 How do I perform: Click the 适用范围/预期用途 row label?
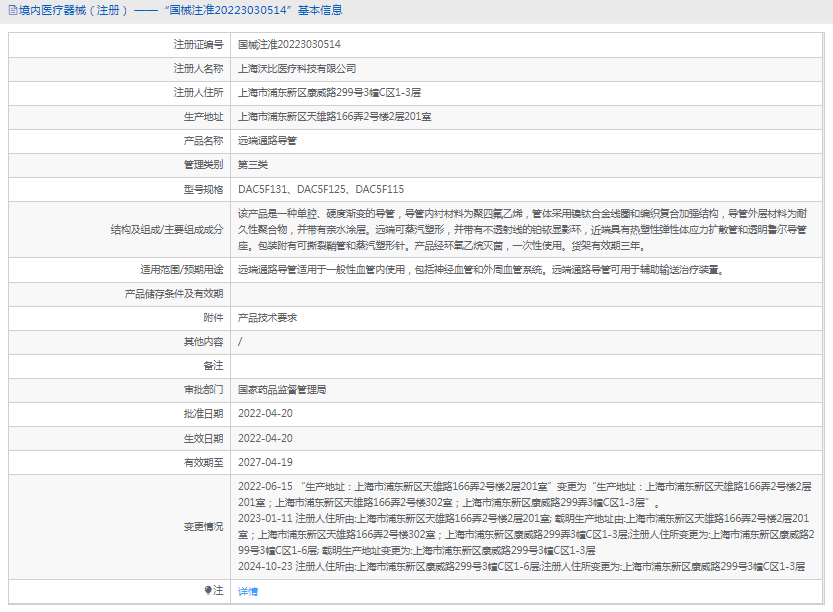pyautogui.click(x=182, y=270)
